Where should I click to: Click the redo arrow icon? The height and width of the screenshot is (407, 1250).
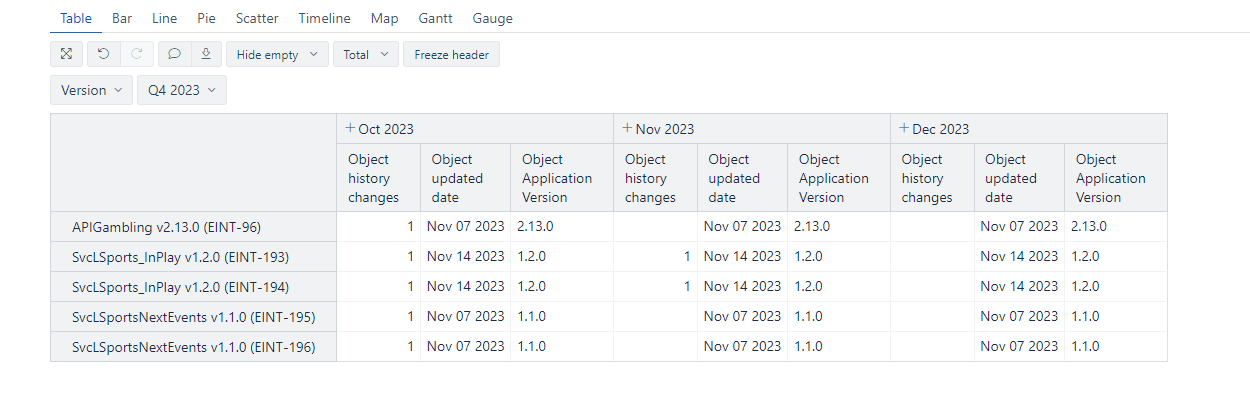(x=137, y=54)
